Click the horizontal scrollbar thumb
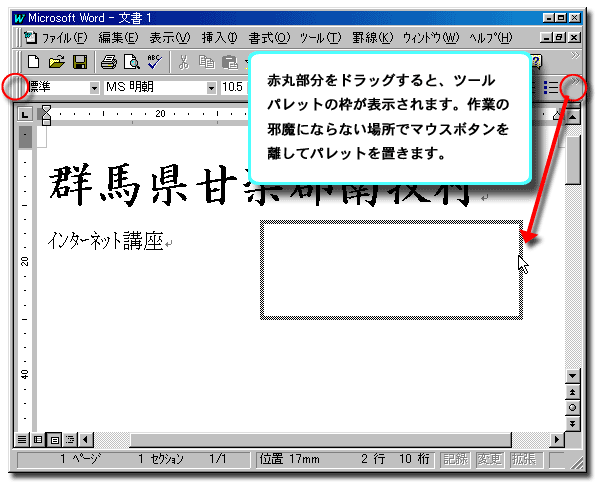 coord(321,440)
